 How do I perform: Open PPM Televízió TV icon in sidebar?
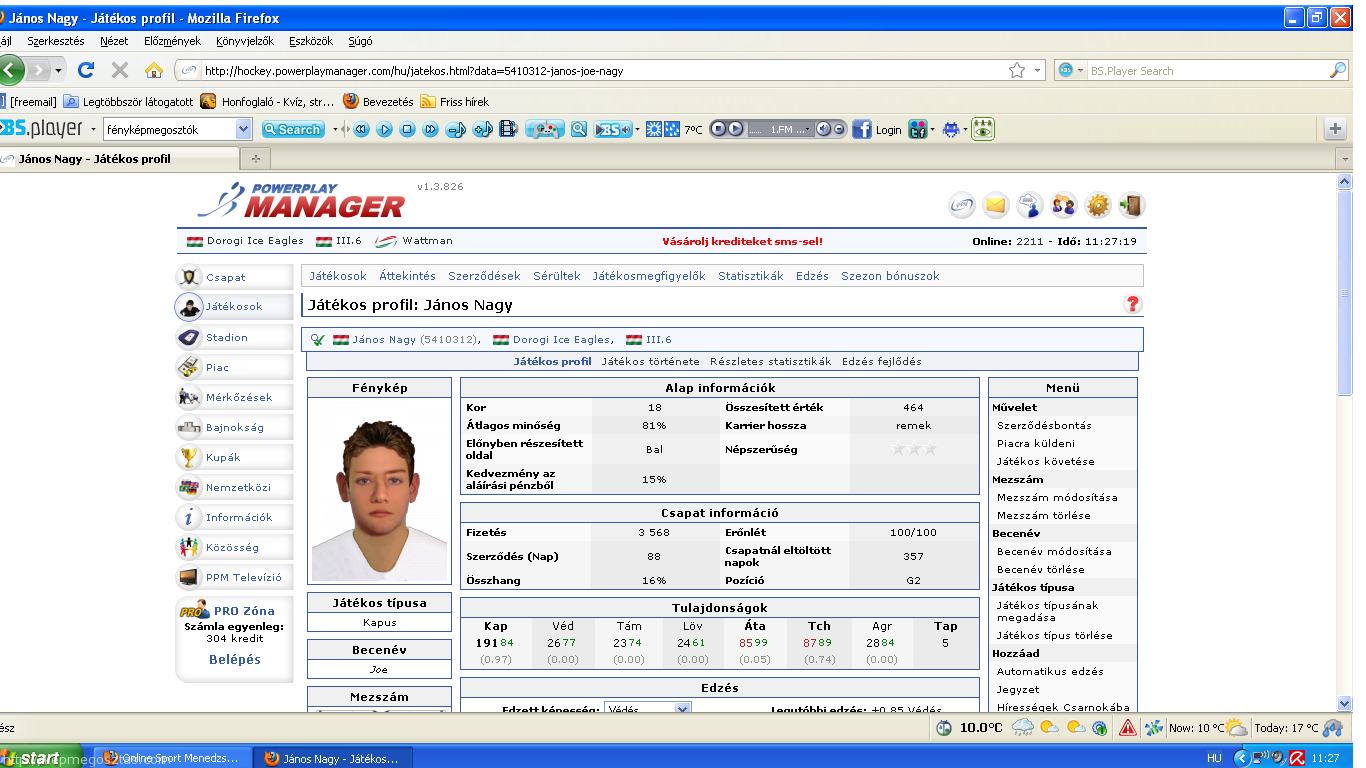(x=188, y=577)
